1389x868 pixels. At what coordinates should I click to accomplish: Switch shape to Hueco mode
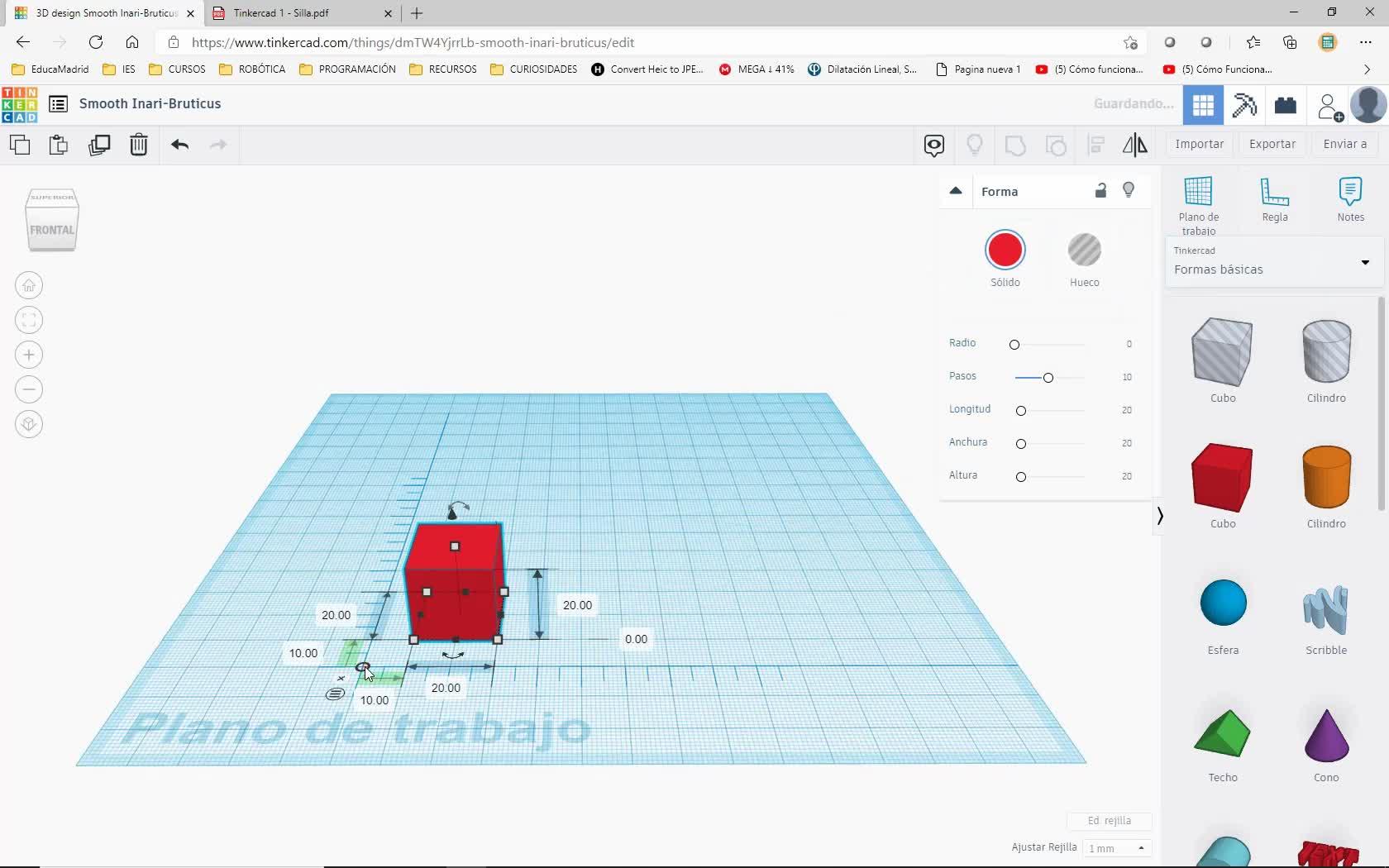click(x=1084, y=250)
